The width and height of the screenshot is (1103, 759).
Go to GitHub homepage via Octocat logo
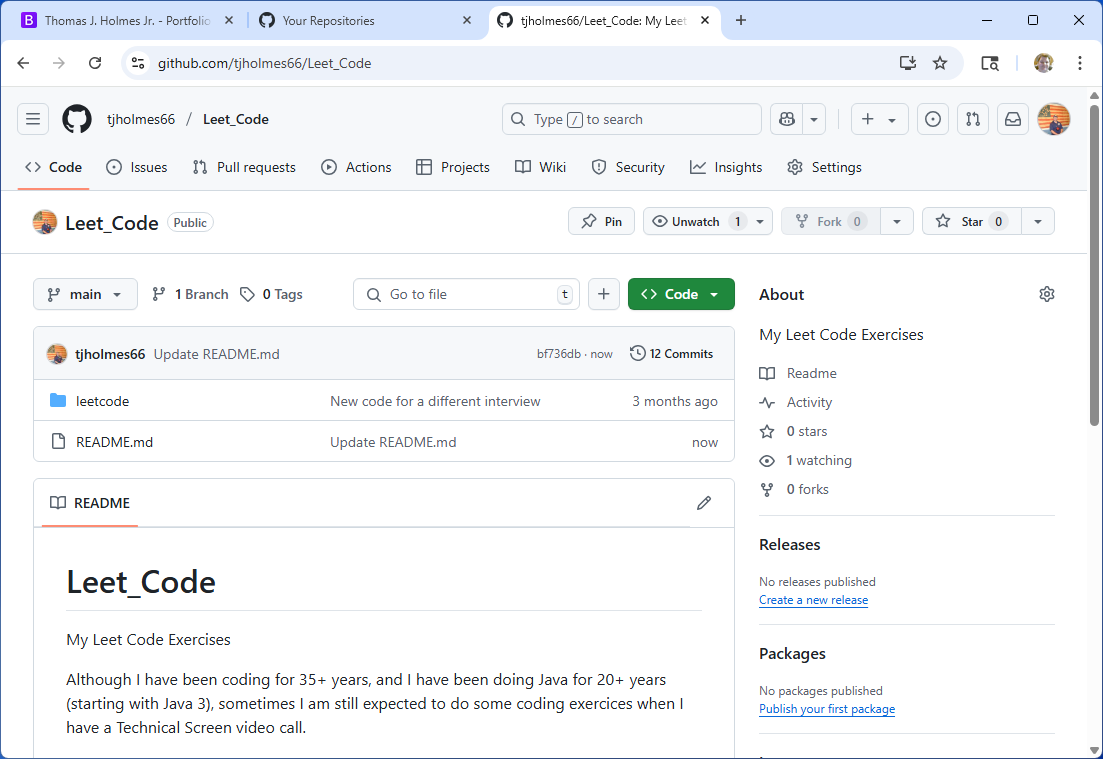pos(77,120)
